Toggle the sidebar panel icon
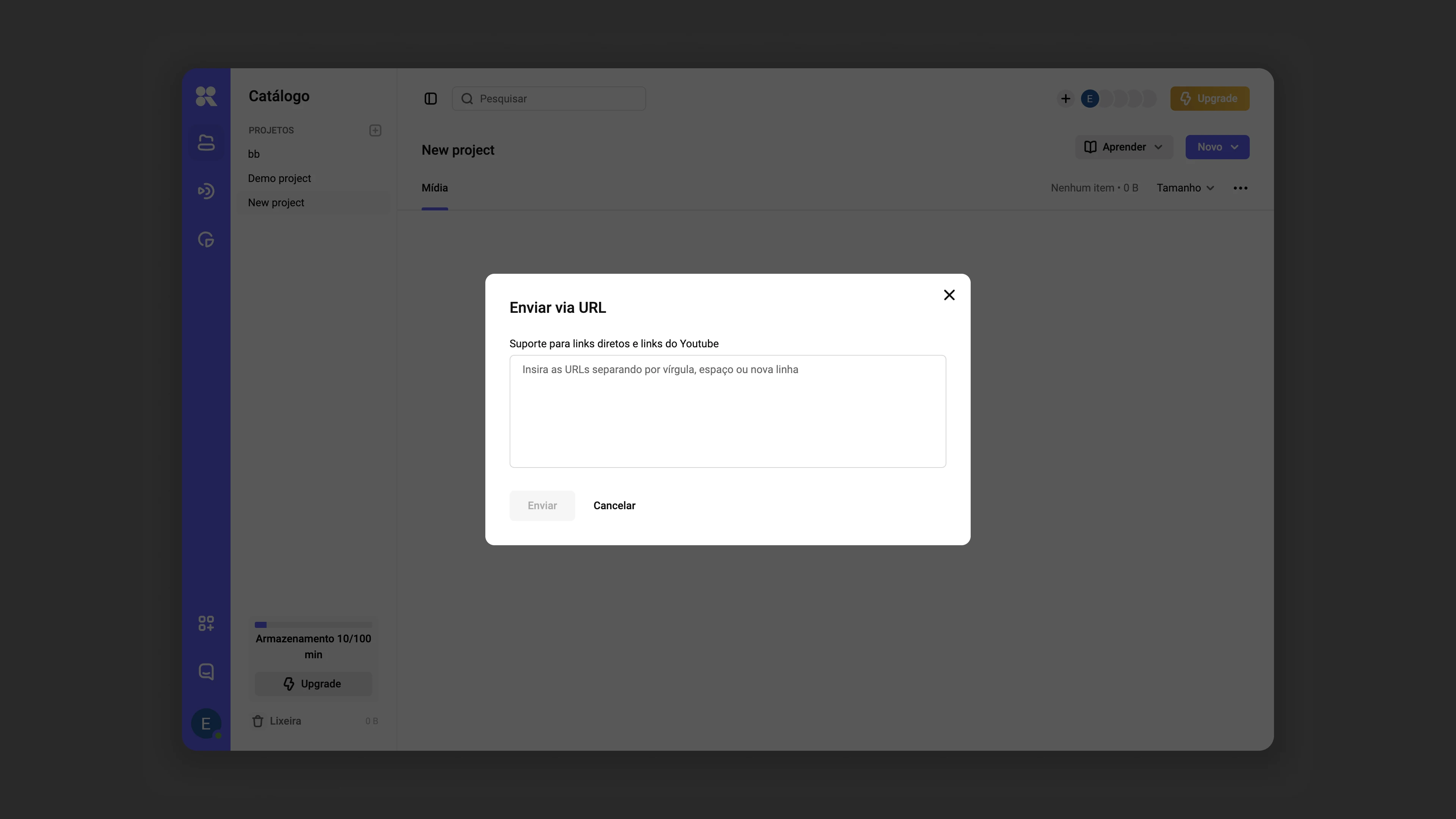1456x819 pixels. tap(431, 99)
